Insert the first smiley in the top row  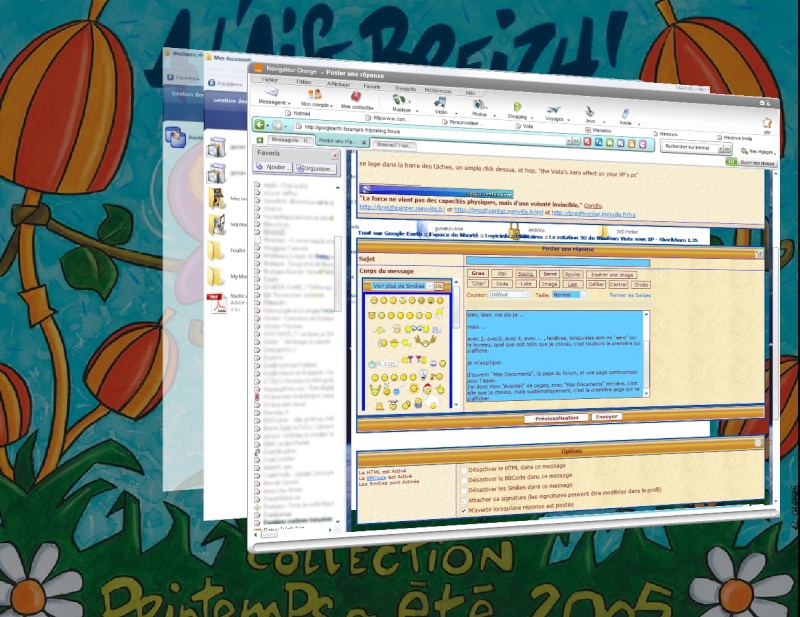374,301
